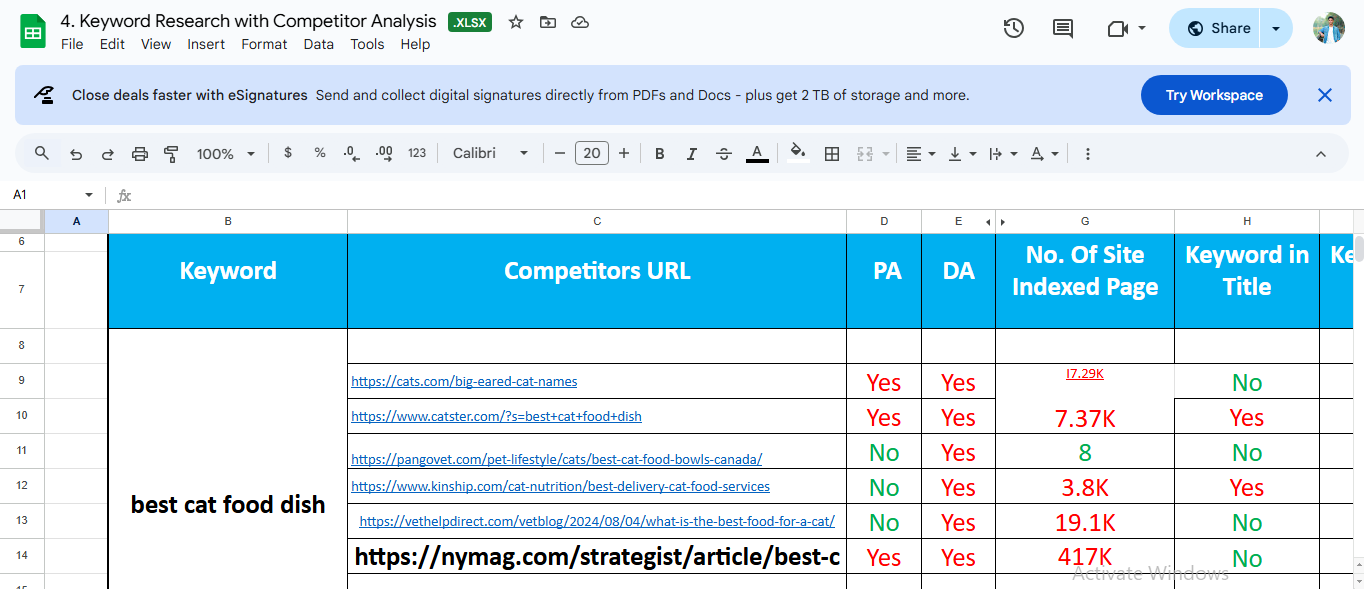Open the Help menu

[x=415, y=44]
